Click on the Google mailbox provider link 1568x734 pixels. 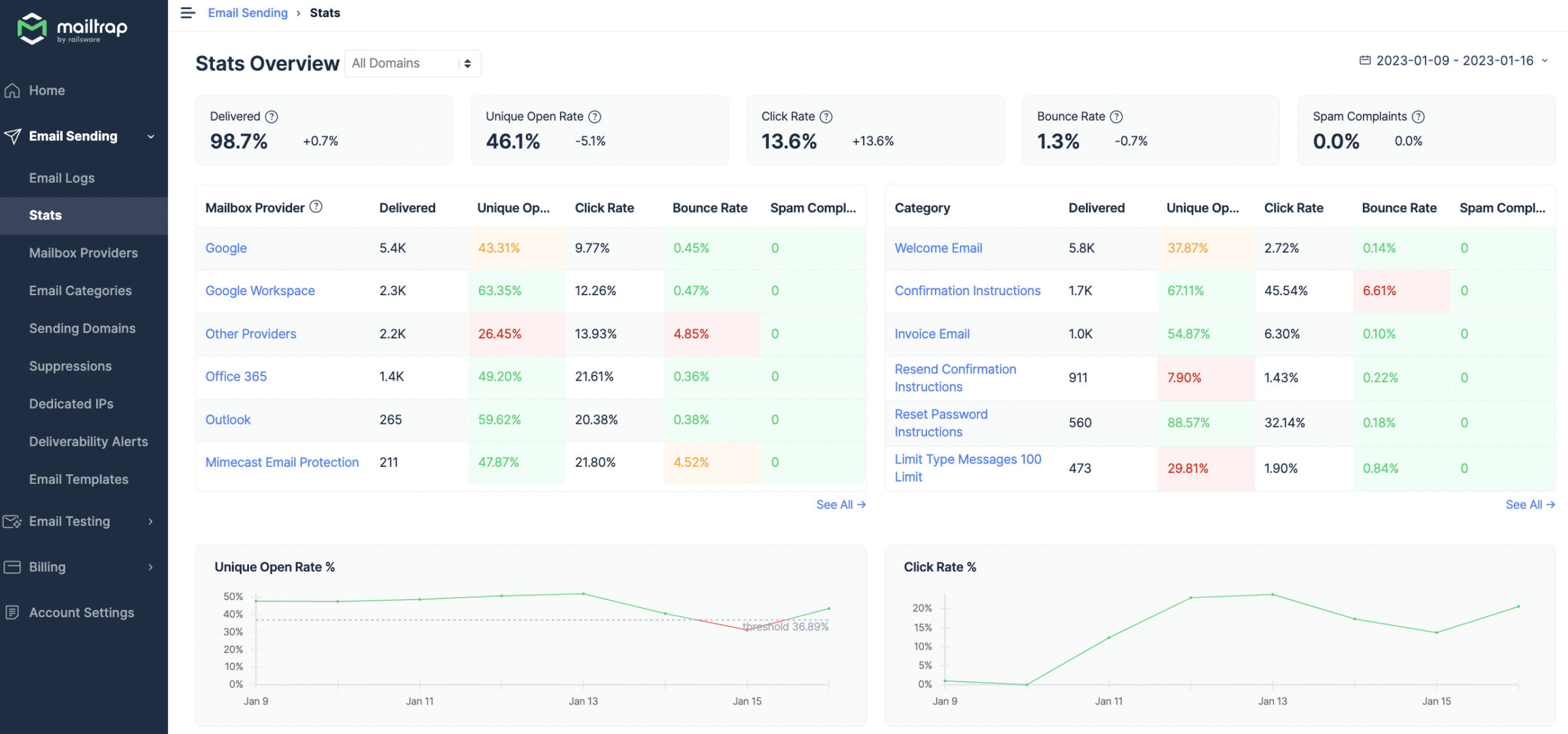[x=225, y=247]
